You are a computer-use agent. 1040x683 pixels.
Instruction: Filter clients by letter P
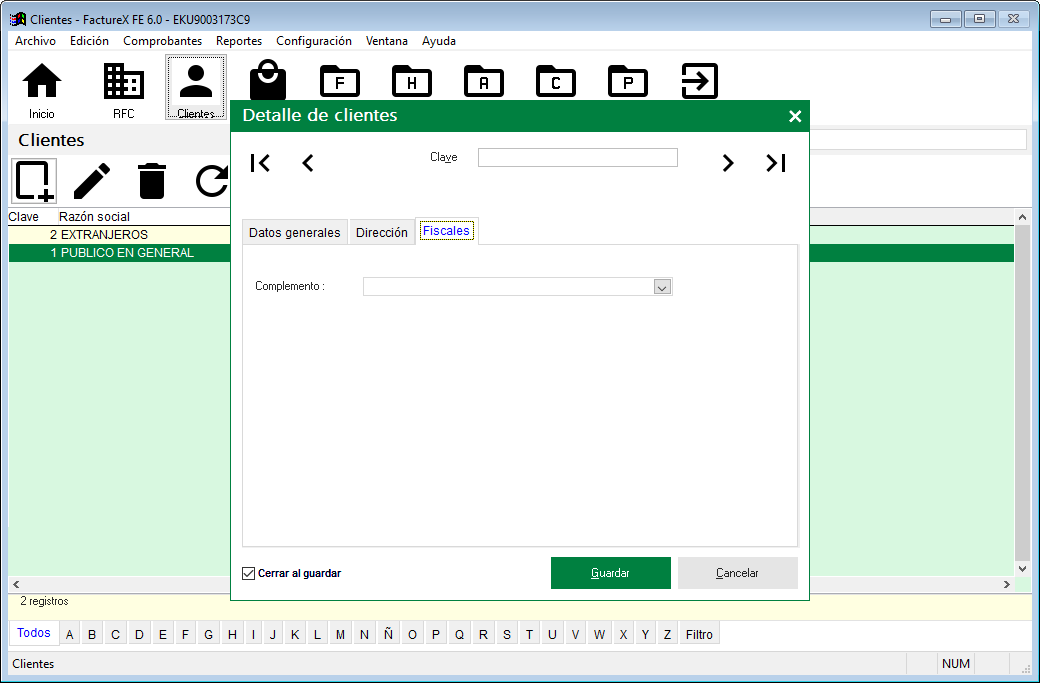coord(436,635)
